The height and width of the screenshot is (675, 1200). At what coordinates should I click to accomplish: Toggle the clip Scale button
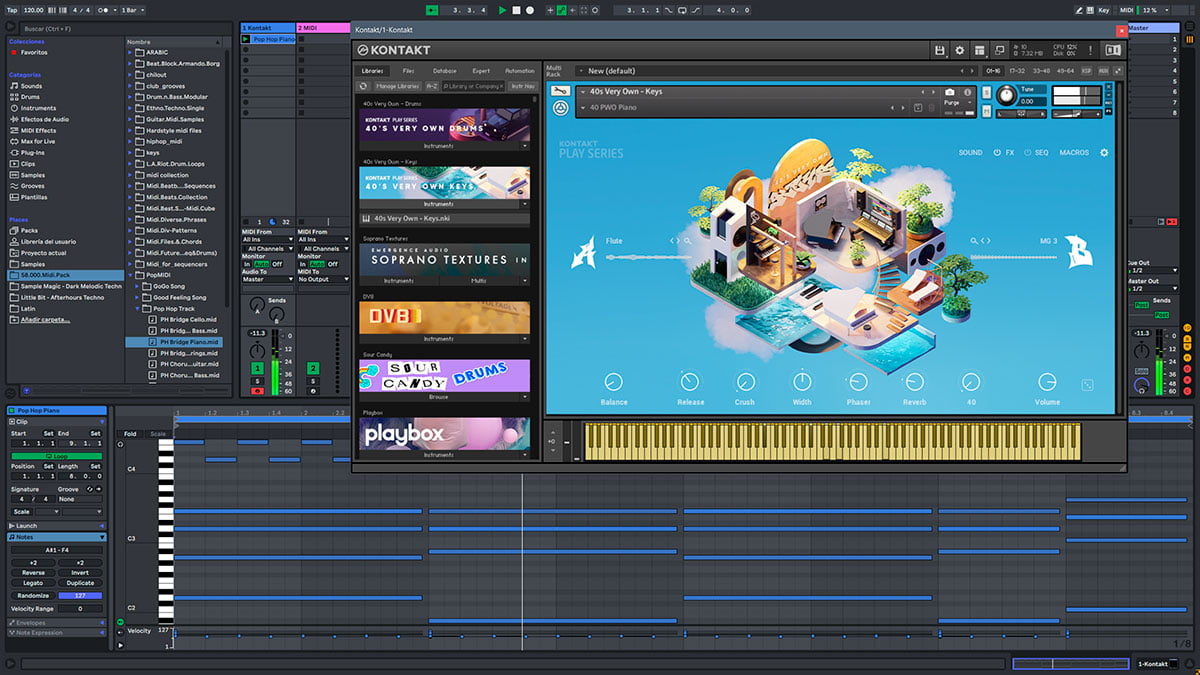point(22,511)
